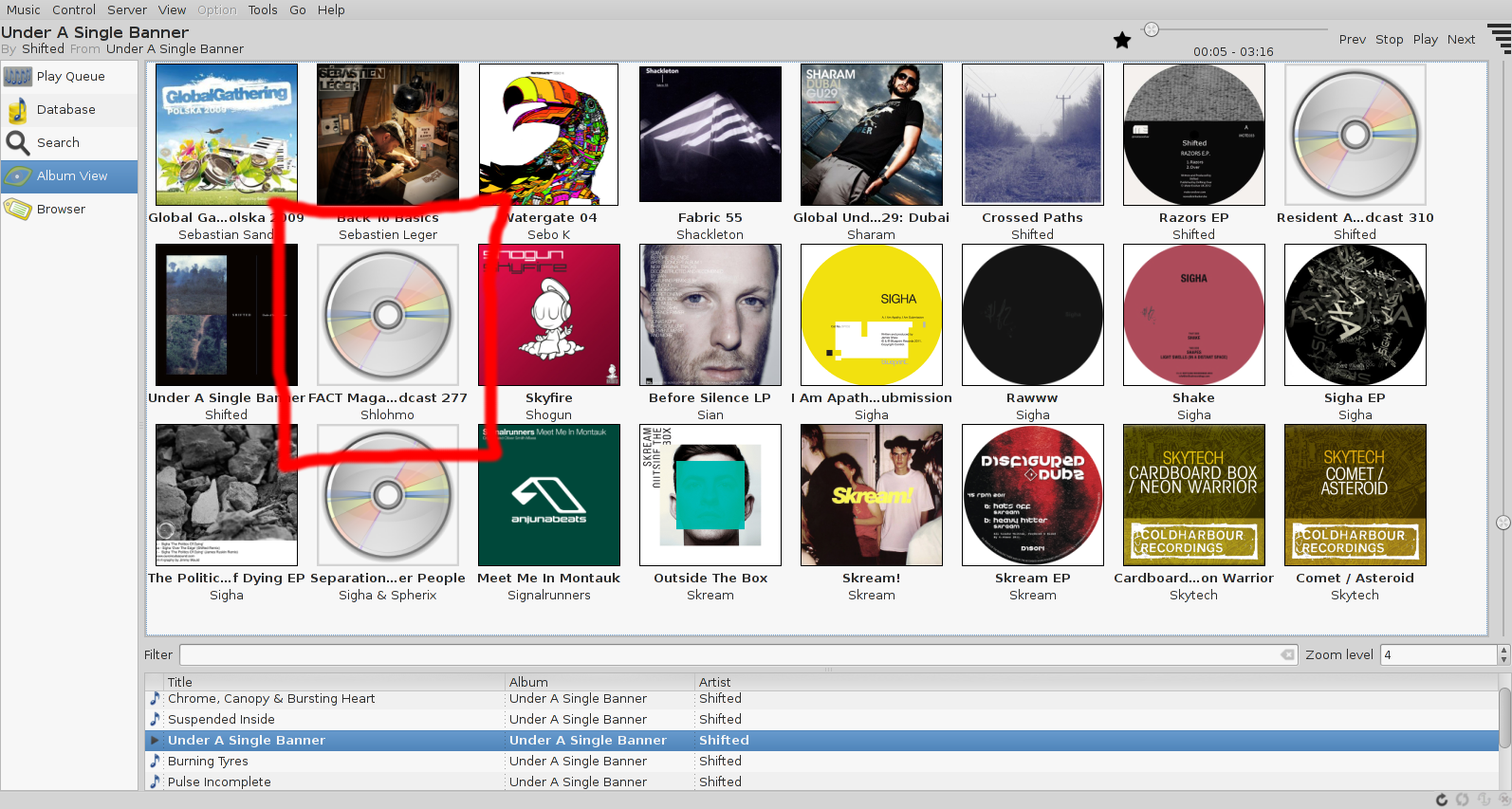Click the Next playback button
This screenshot has width=1512, height=809.
point(1462,39)
